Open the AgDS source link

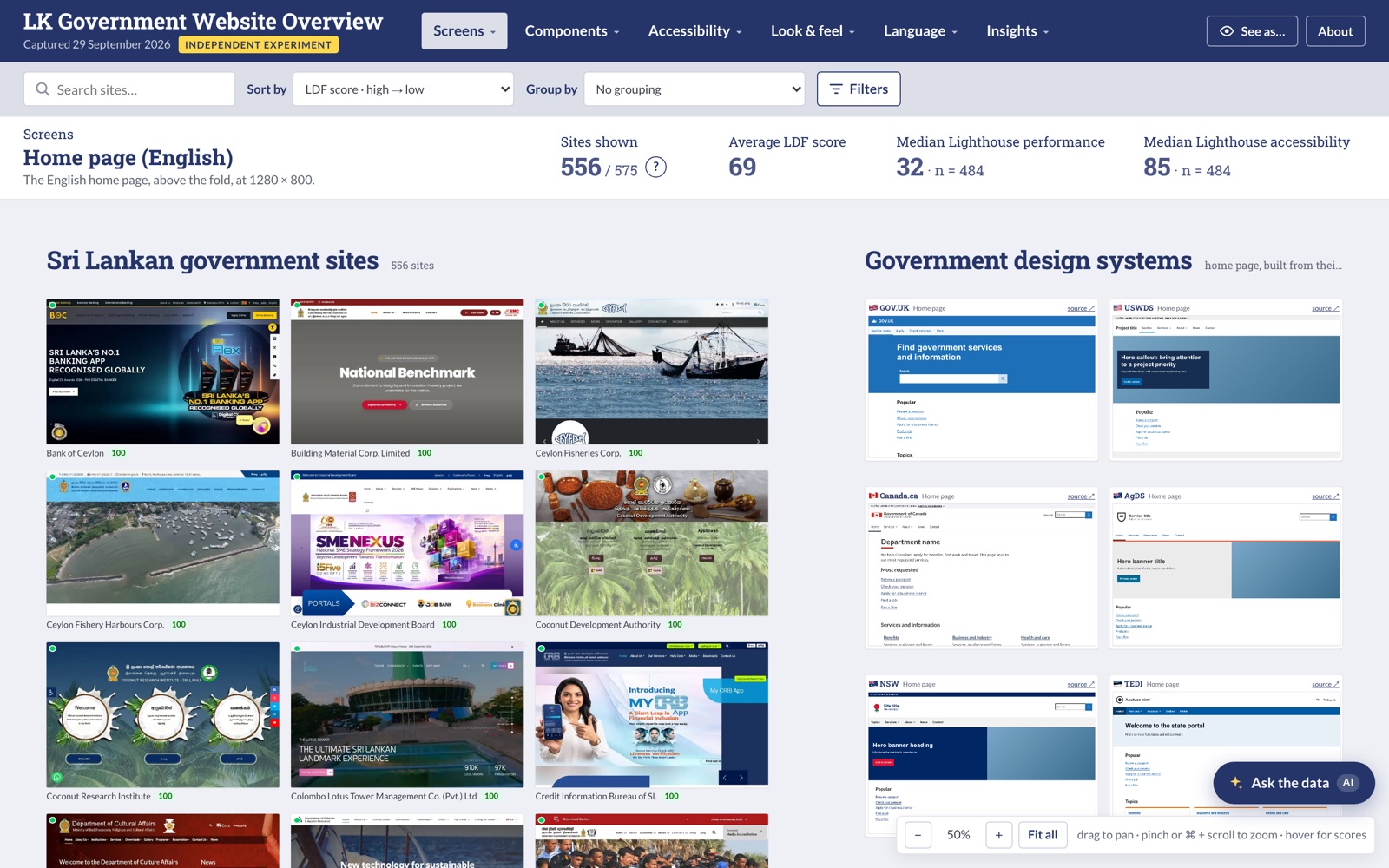point(1326,496)
